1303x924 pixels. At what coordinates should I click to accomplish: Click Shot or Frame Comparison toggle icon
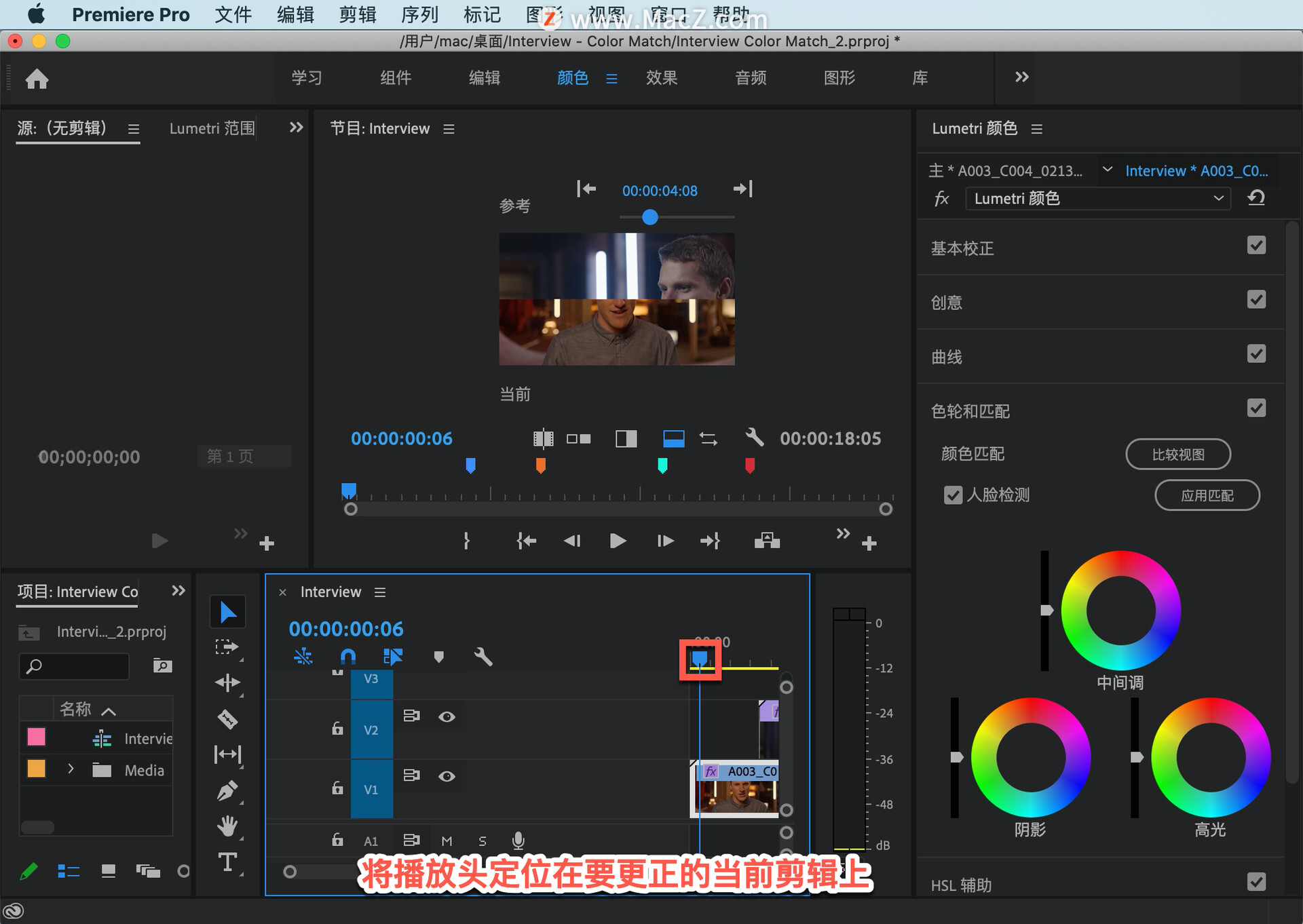coord(543,439)
